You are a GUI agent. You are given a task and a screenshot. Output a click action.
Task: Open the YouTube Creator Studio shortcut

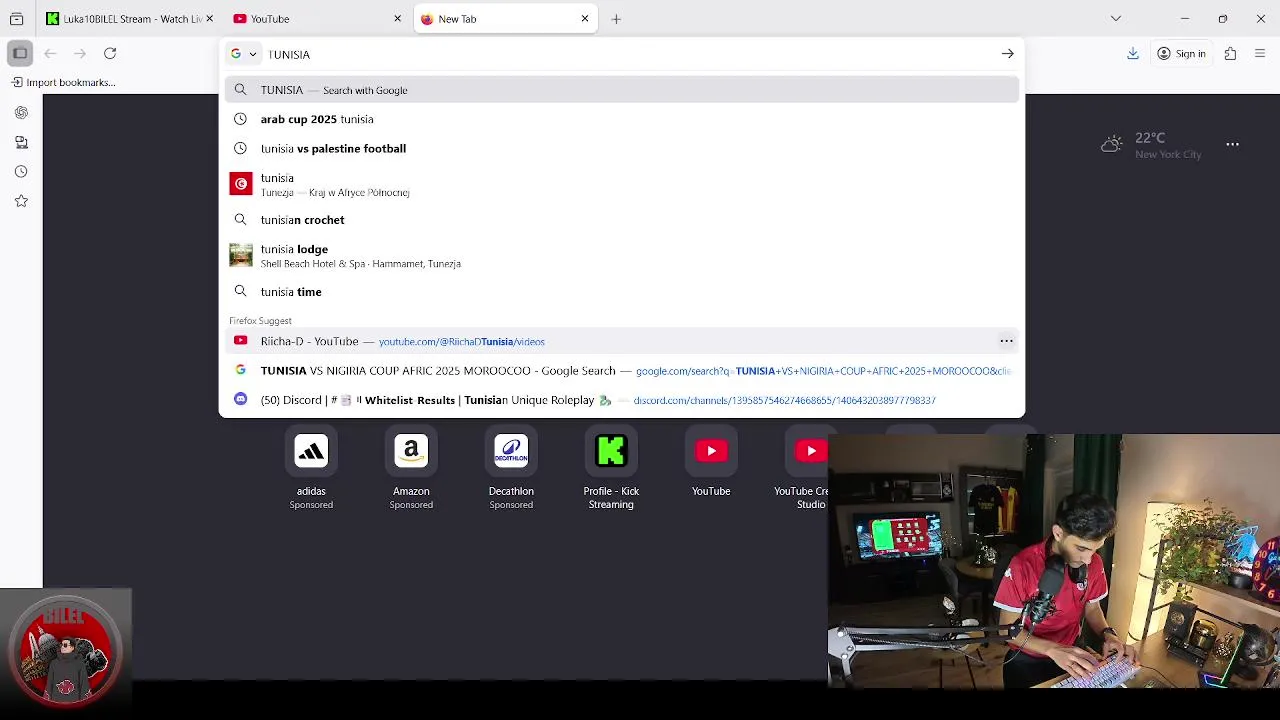pyautogui.click(x=805, y=468)
